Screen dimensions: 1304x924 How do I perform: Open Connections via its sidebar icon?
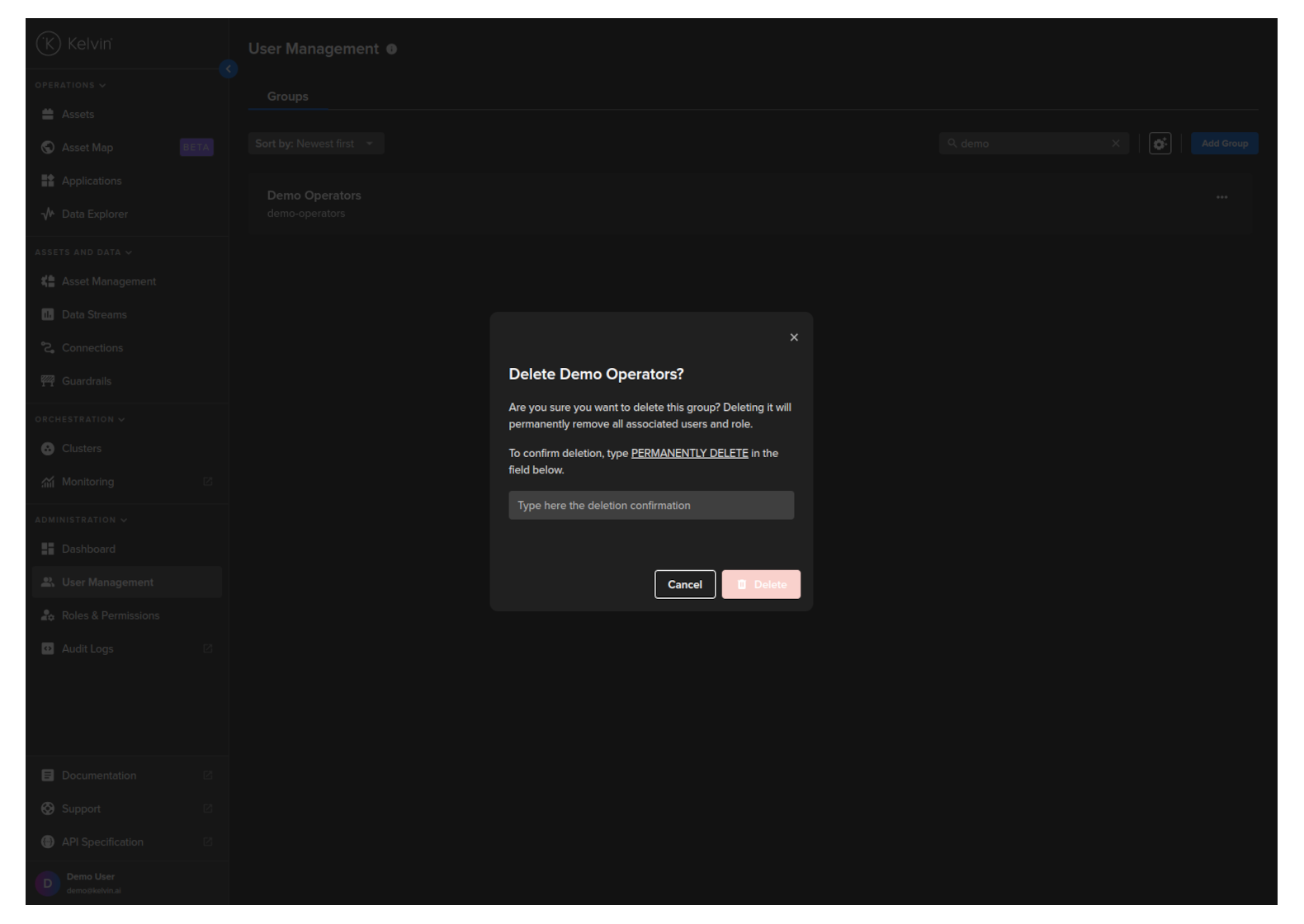coord(48,348)
